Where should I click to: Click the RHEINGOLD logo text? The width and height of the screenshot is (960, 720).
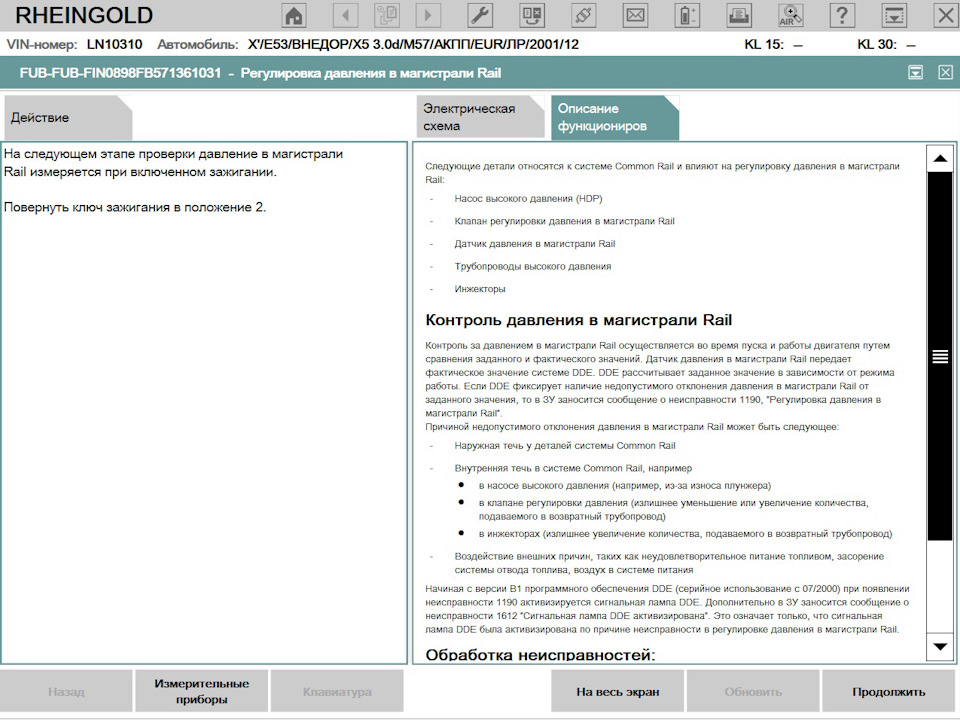click(x=84, y=15)
